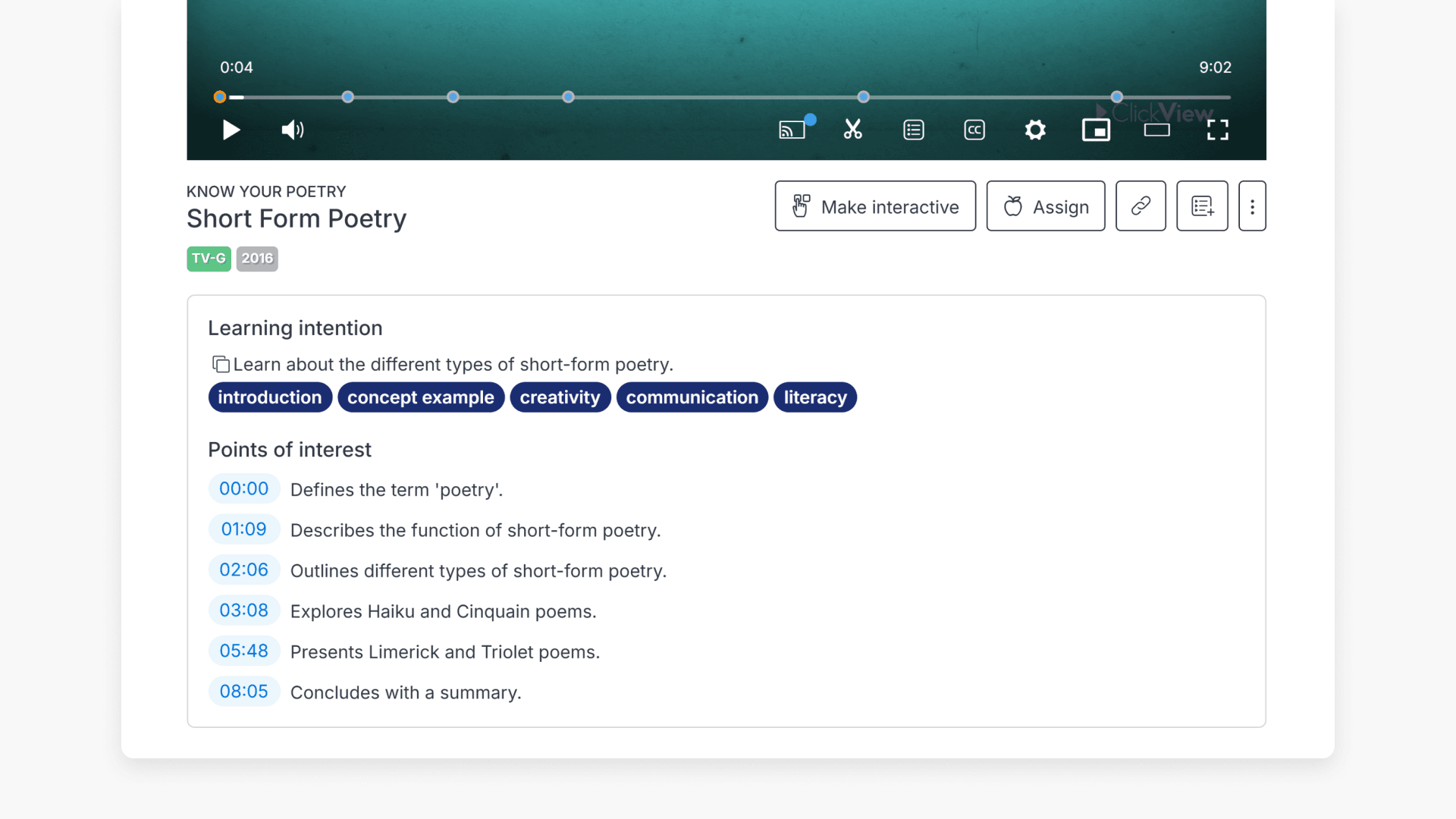
Task: Open the three-dot more options menu
Action: click(x=1252, y=206)
